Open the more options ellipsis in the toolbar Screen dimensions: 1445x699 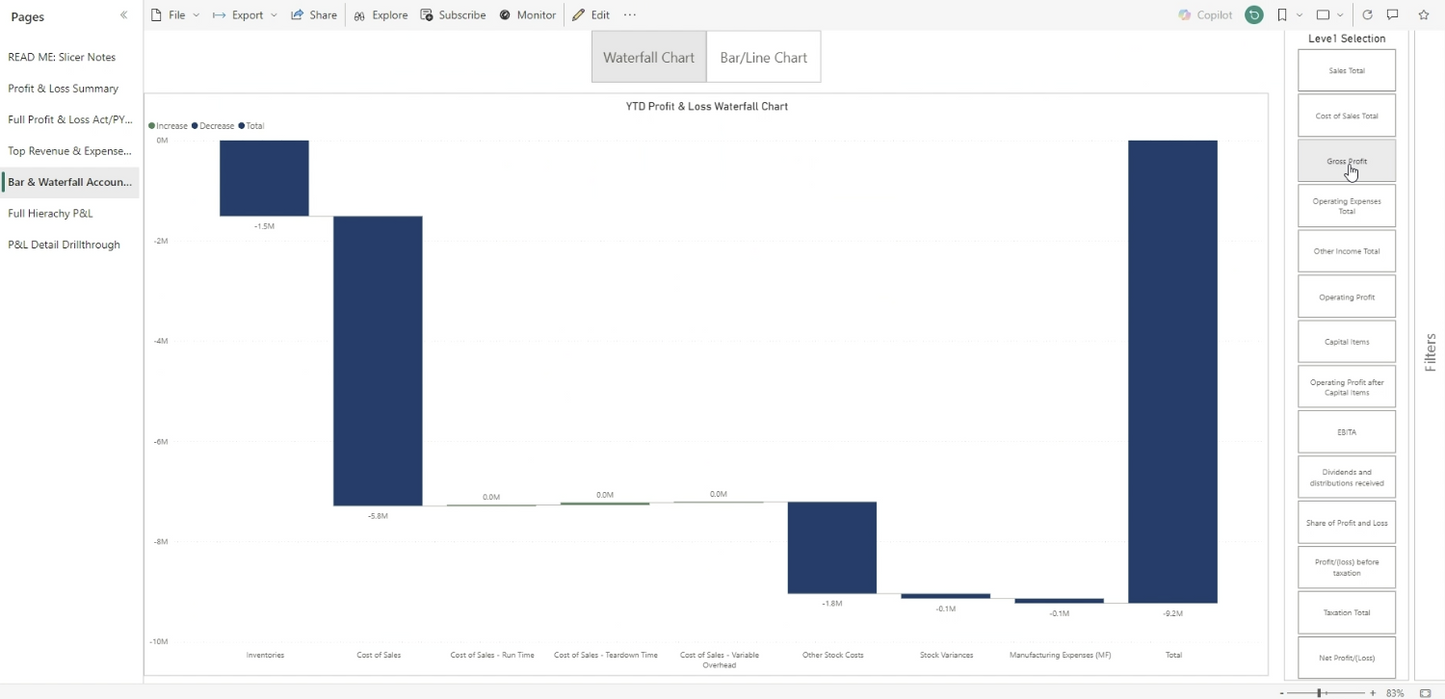(x=630, y=15)
